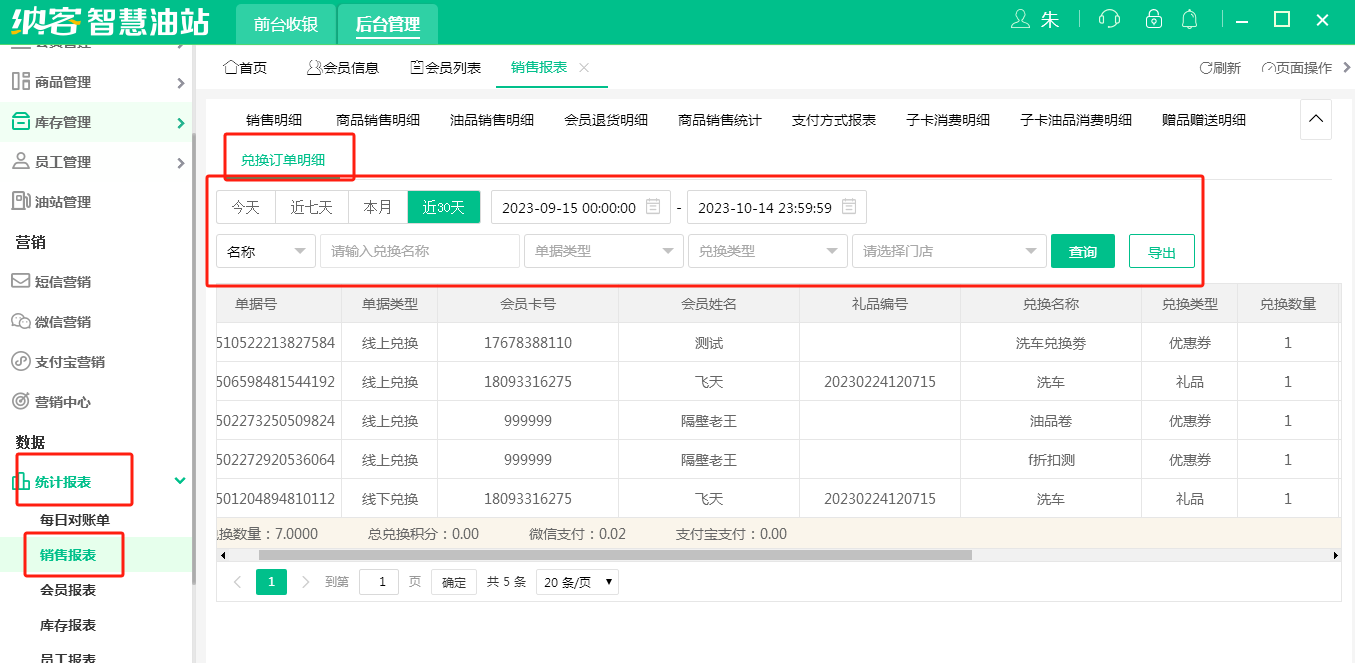Switch to the 油品销售明细 tab
Viewport: 1355px width, 663px height.
(492, 120)
